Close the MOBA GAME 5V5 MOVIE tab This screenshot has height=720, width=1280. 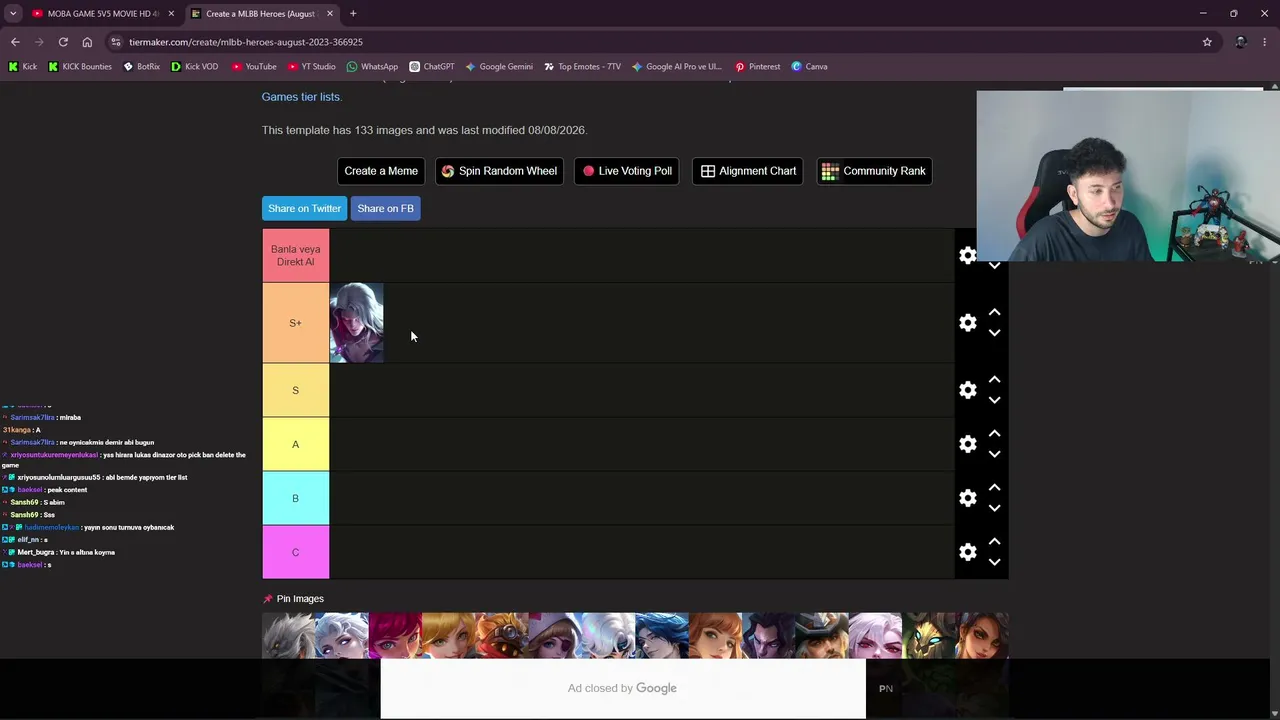[x=171, y=14]
